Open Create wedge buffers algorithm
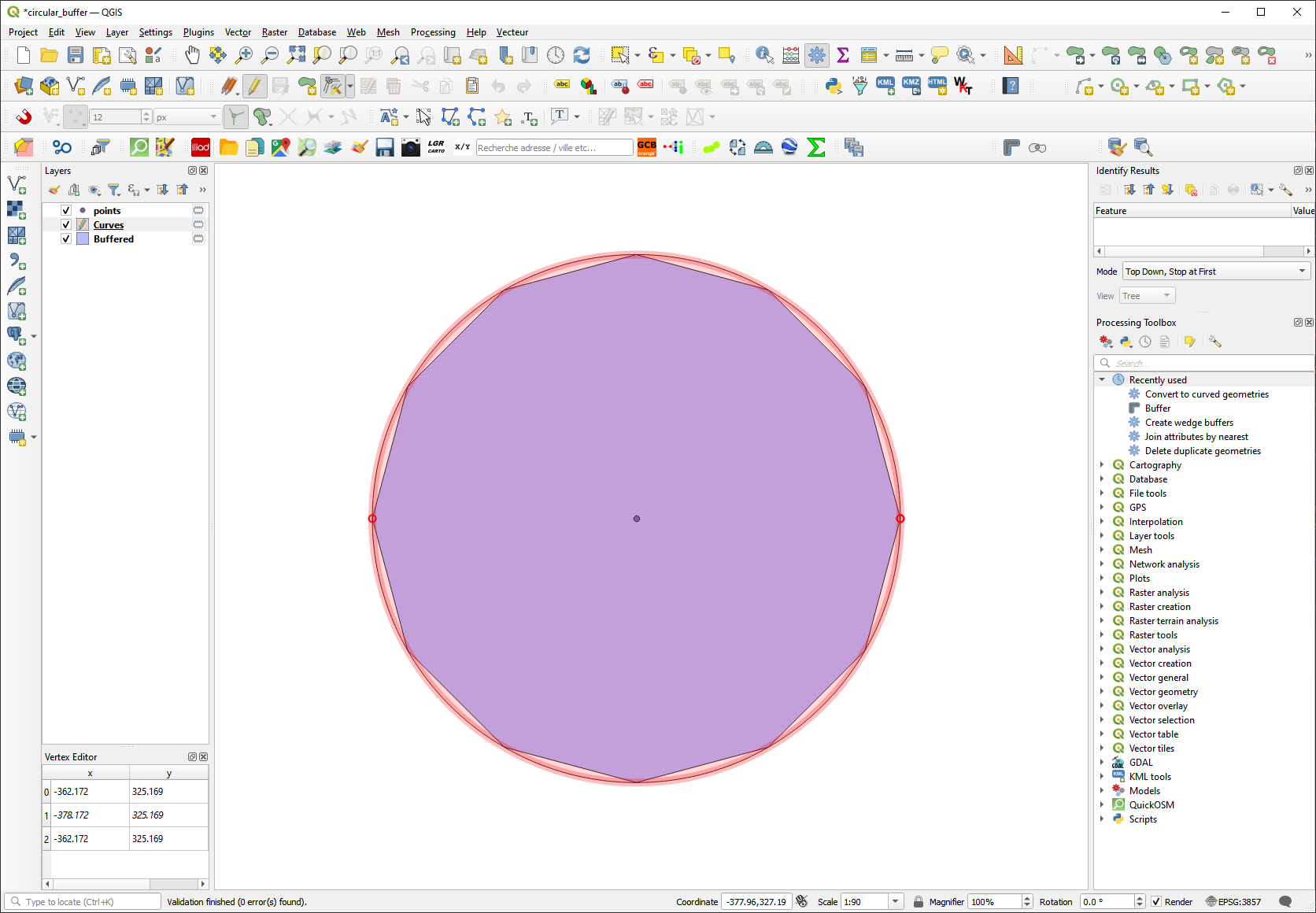 pyautogui.click(x=1188, y=423)
